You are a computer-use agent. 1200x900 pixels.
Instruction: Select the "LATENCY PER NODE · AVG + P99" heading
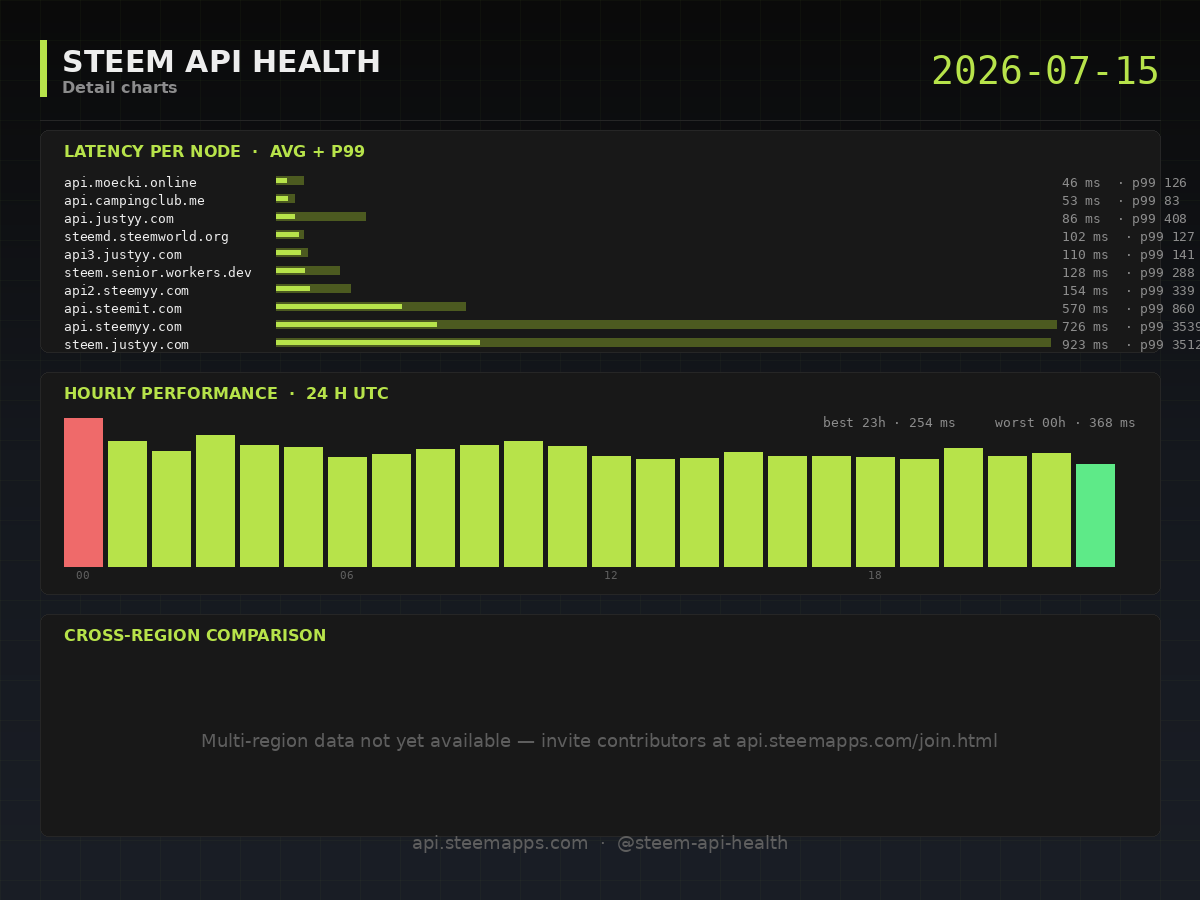point(214,152)
